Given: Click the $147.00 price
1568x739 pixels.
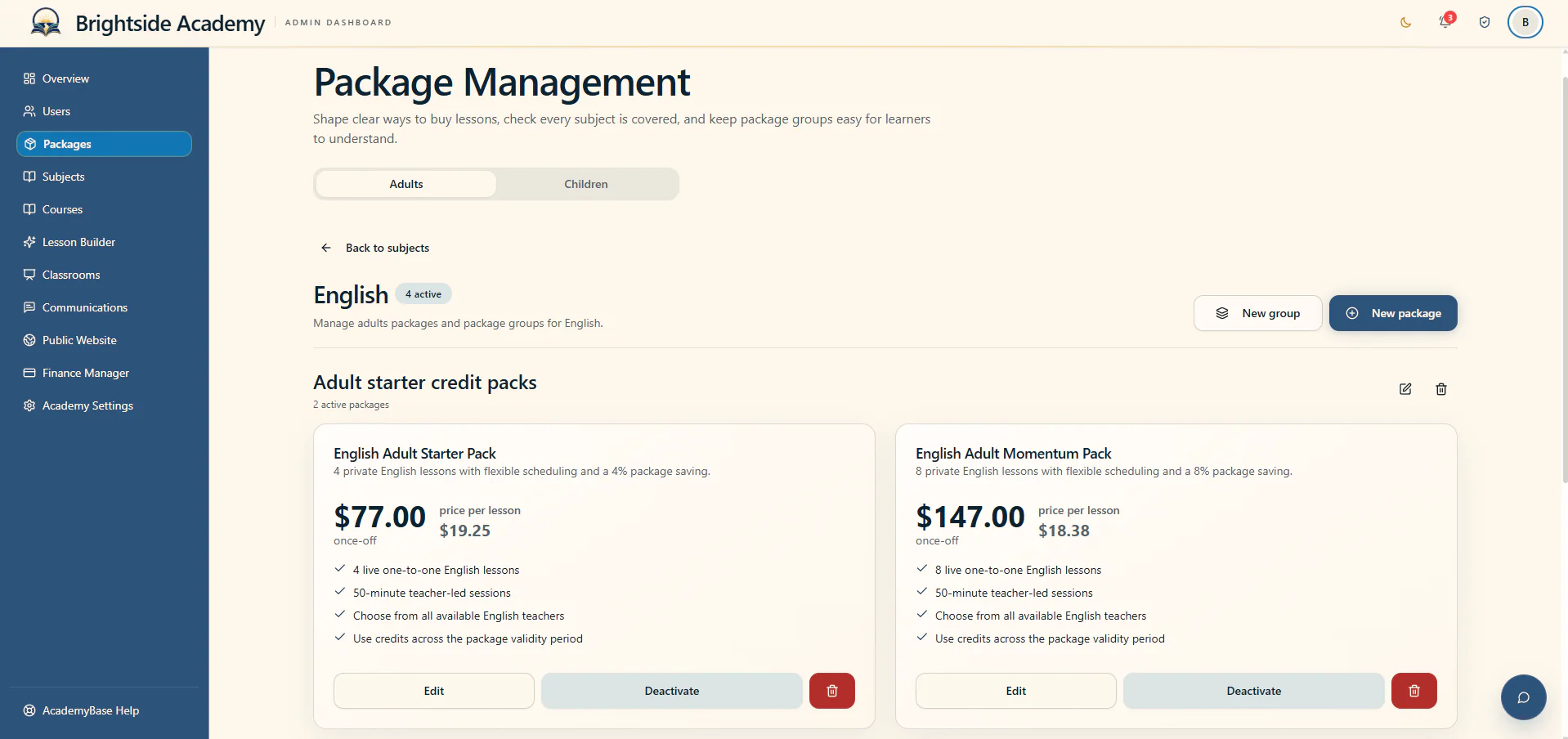Looking at the screenshot, I should click(x=970, y=517).
